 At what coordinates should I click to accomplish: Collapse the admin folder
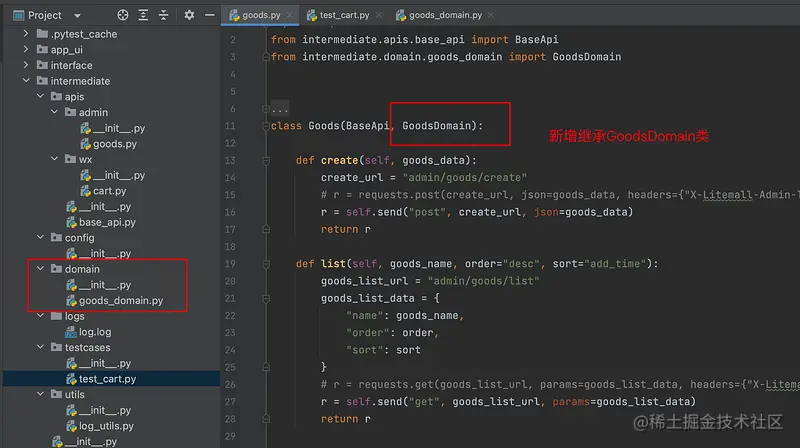pyautogui.click(x=55, y=112)
